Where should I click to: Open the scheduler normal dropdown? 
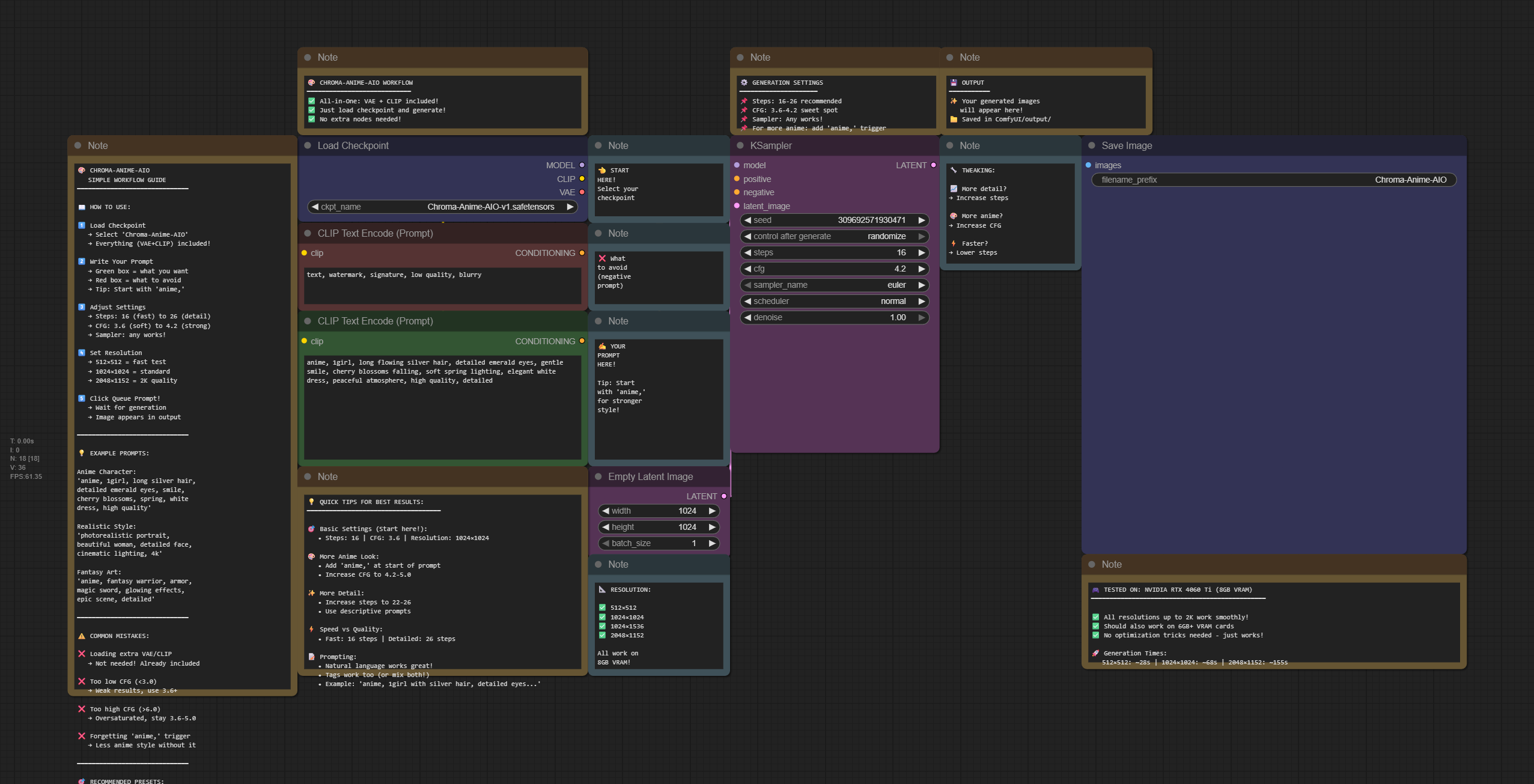[x=835, y=302]
